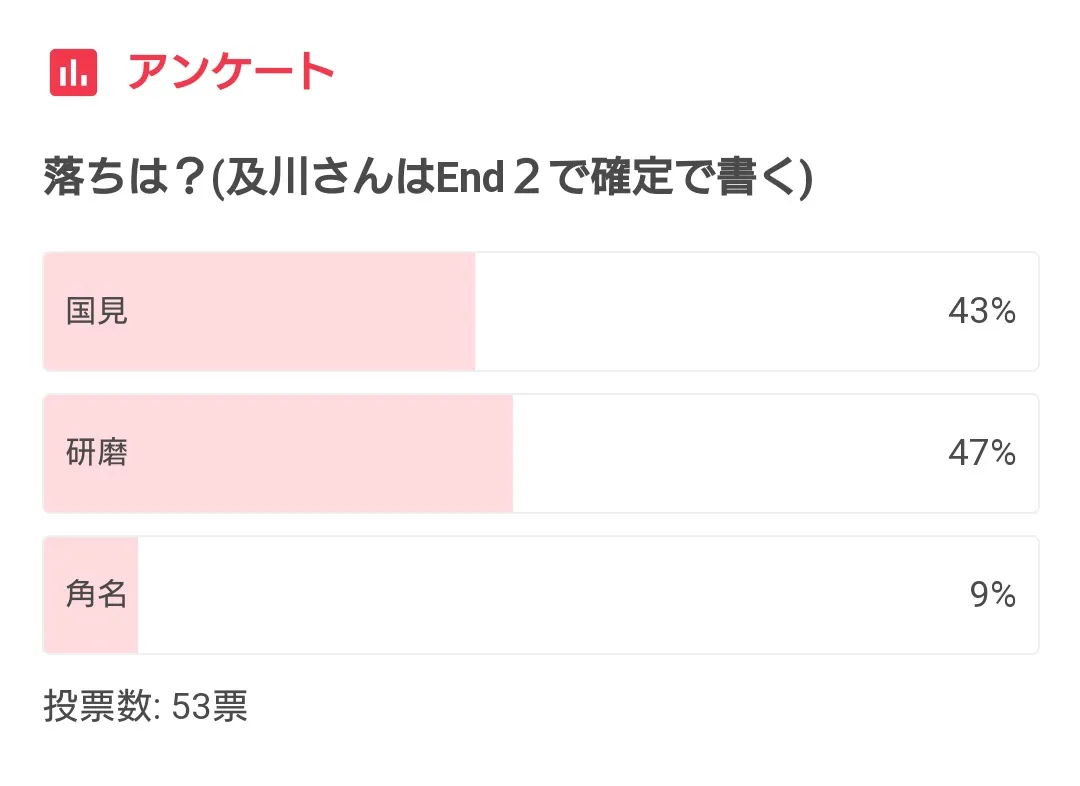The width and height of the screenshot is (1080, 786).
Task: Click the 国見 option name text
Action: pyautogui.click(x=97, y=312)
